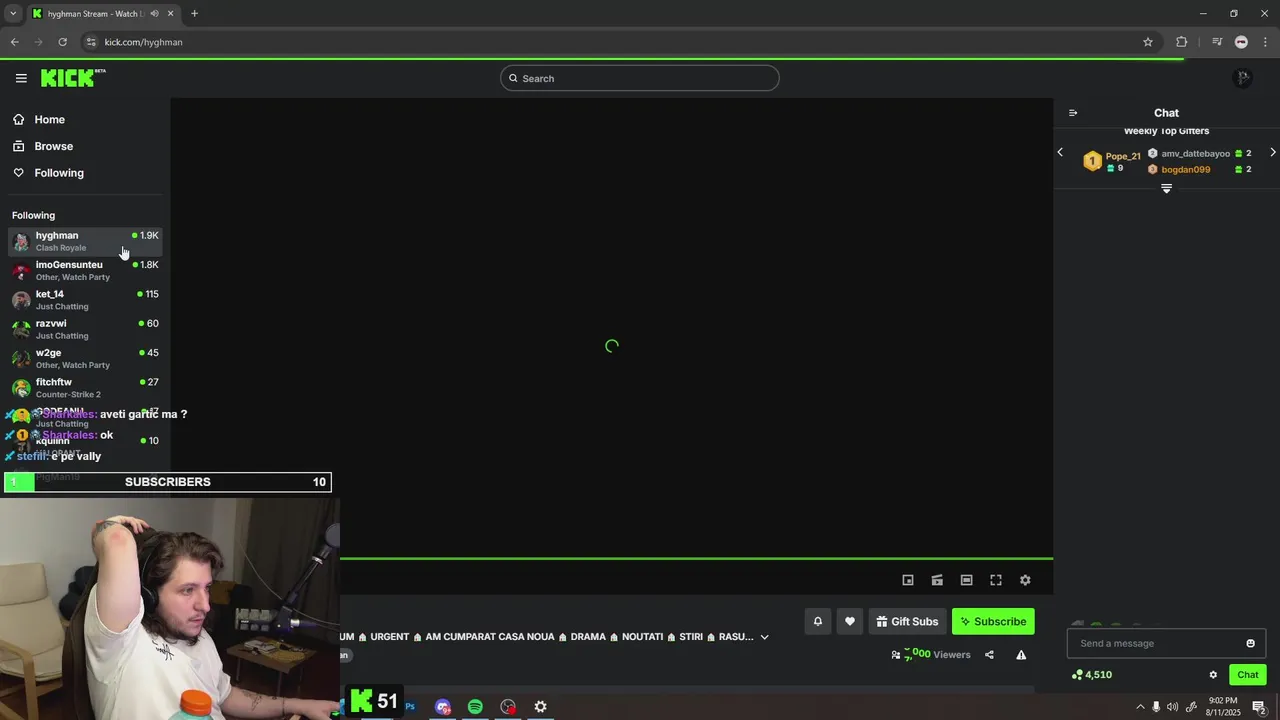Image resolution: width=1280 pixels, height=720 pixels.
Task: Open the hamburger sidebar menu
Action: coord(21,78)
